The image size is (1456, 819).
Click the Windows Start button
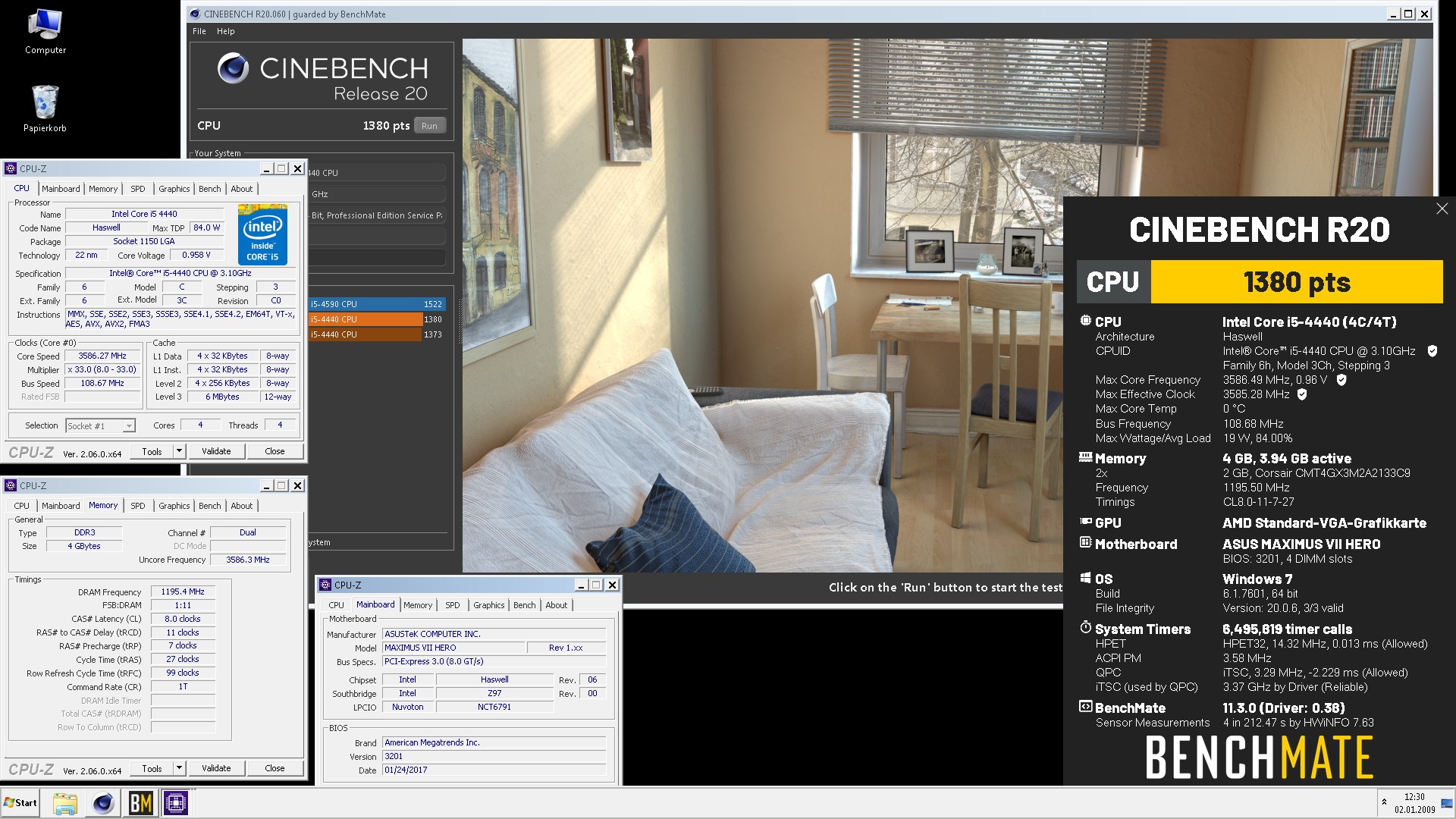click(20, 803)
